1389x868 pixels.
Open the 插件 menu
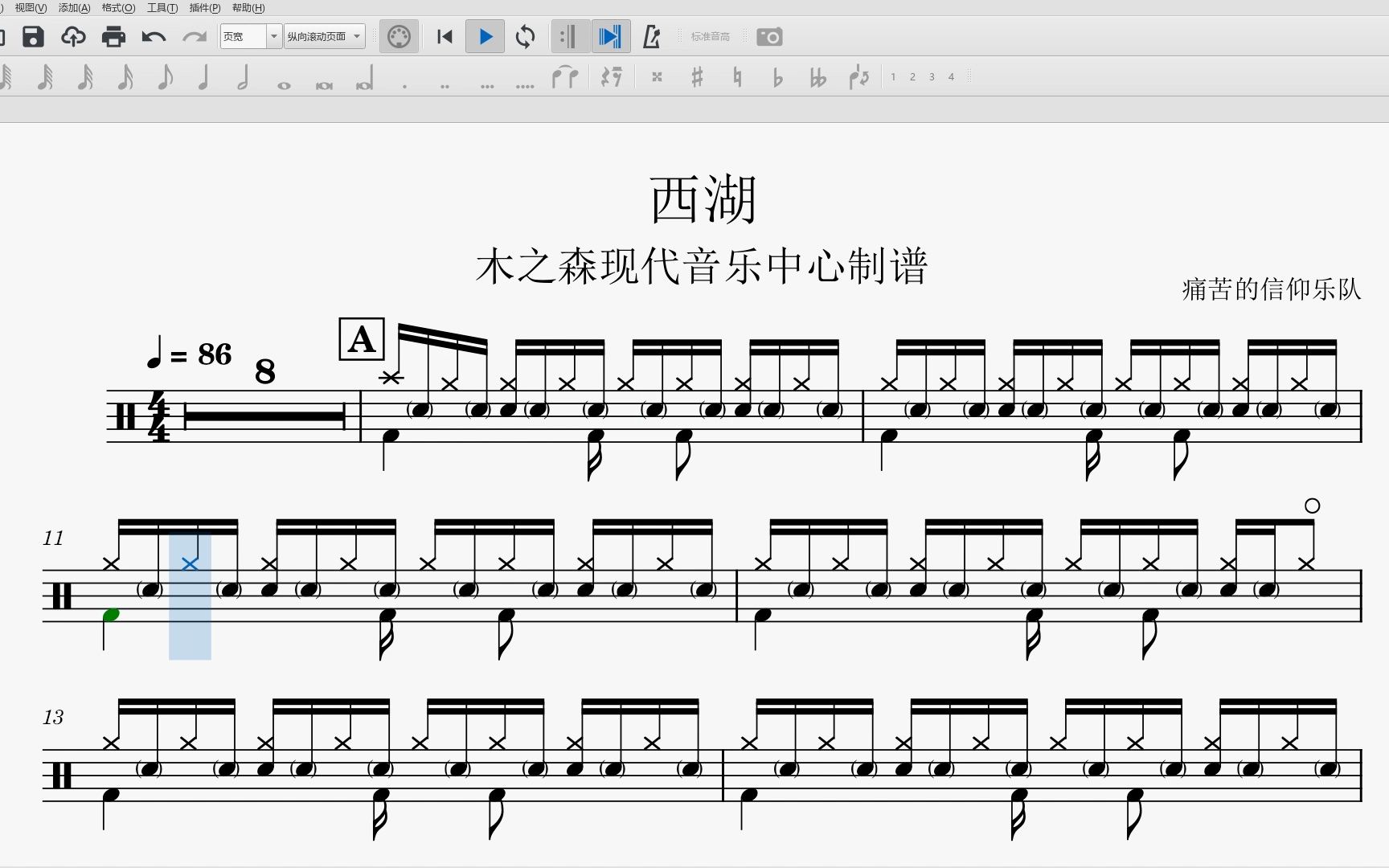[203, 8]
